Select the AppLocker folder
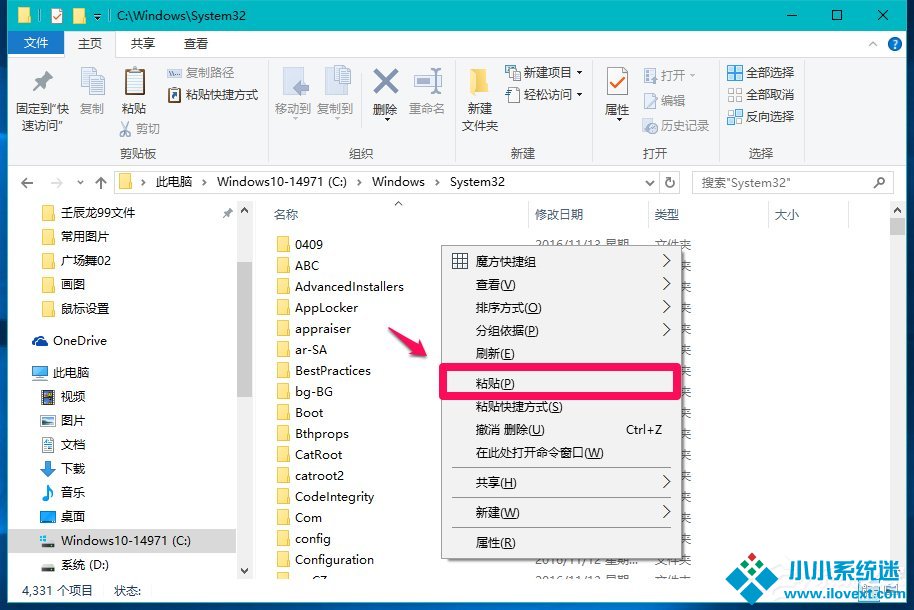This screenshot has height=610, width=914. (x=318, y=308)
